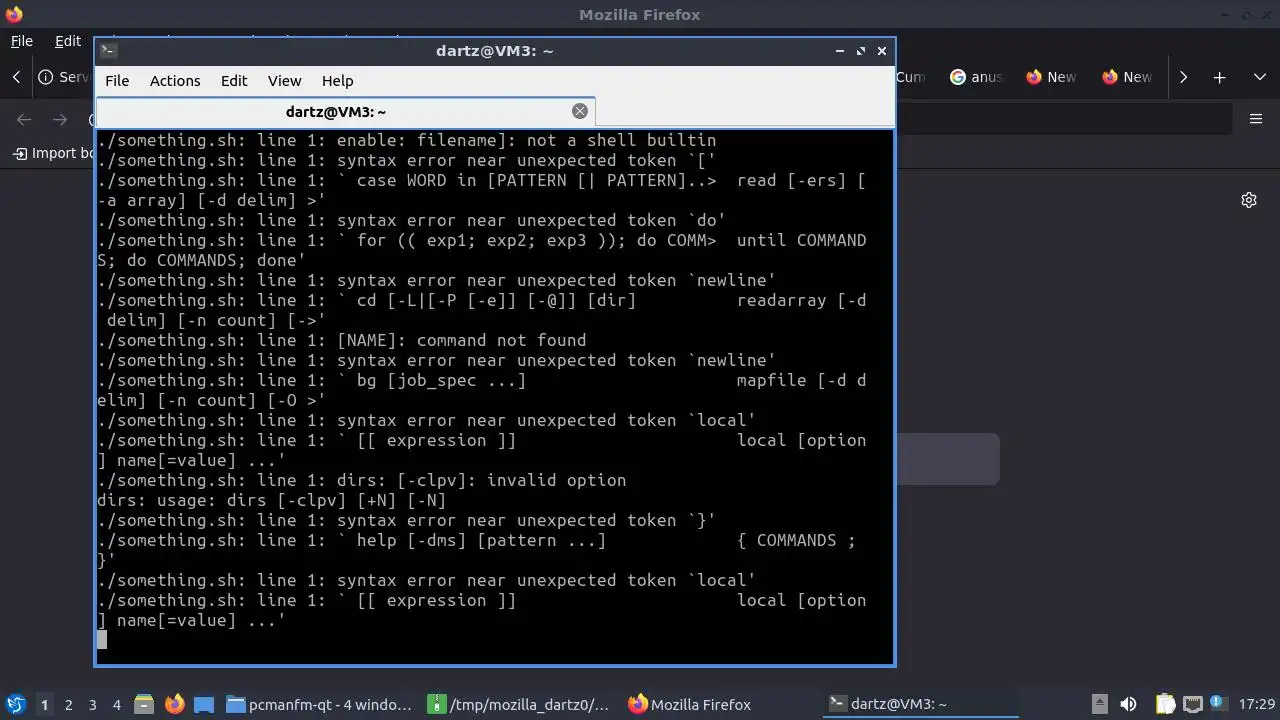This screenshot has width=1280, height=720.
Task: Open the Help menu in the terminal
Action: (337, 81)
